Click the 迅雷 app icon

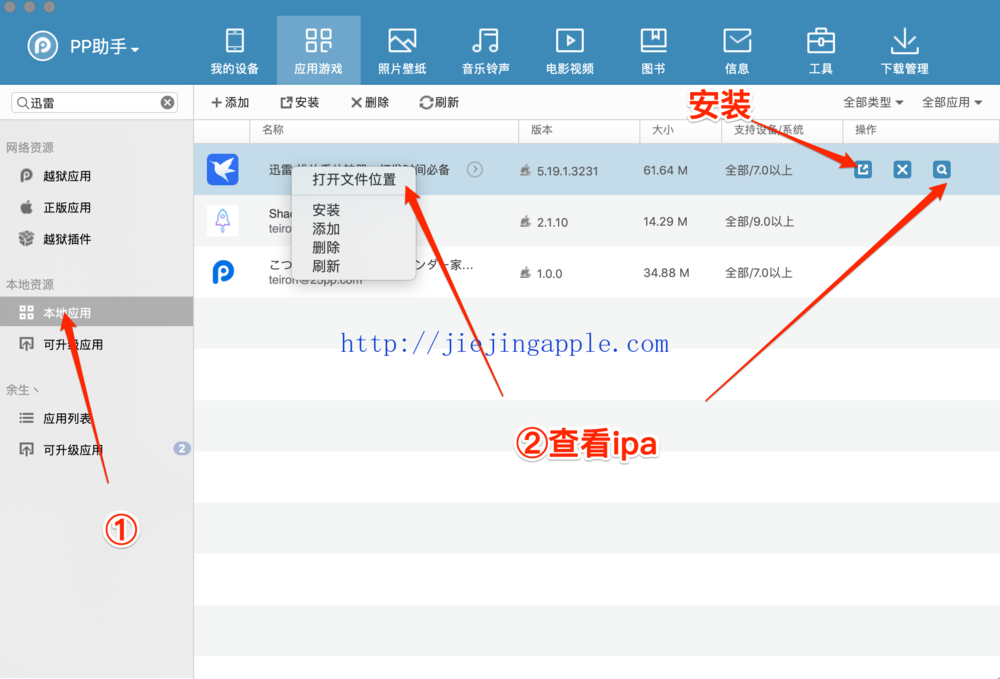point(223,170)
